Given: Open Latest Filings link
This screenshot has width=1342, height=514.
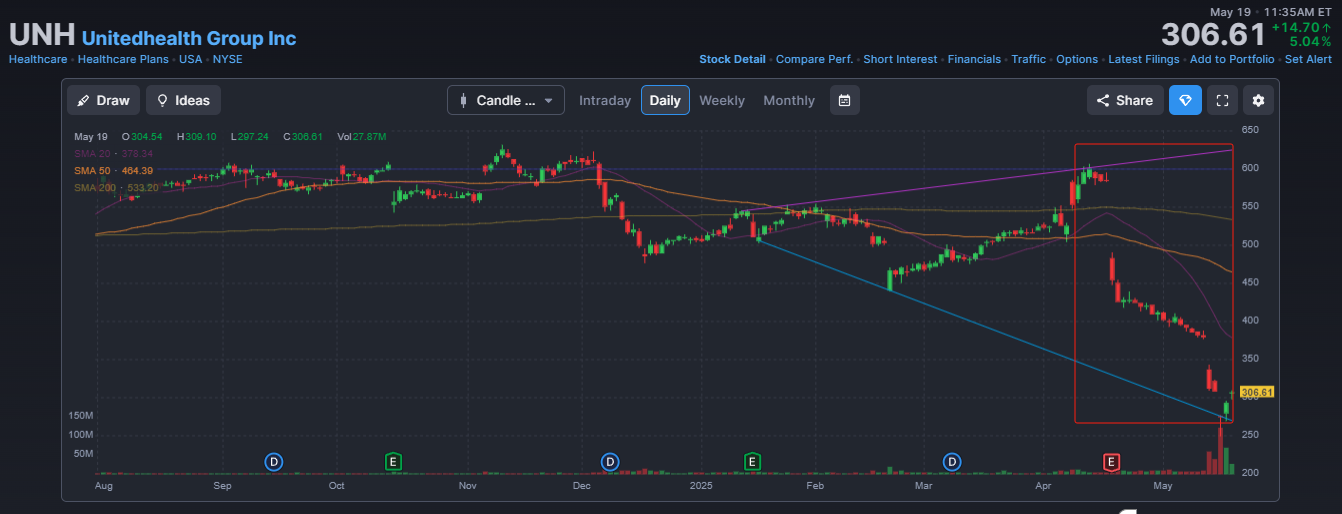Looking at the screenshot, I should [x=1144, y=59].
